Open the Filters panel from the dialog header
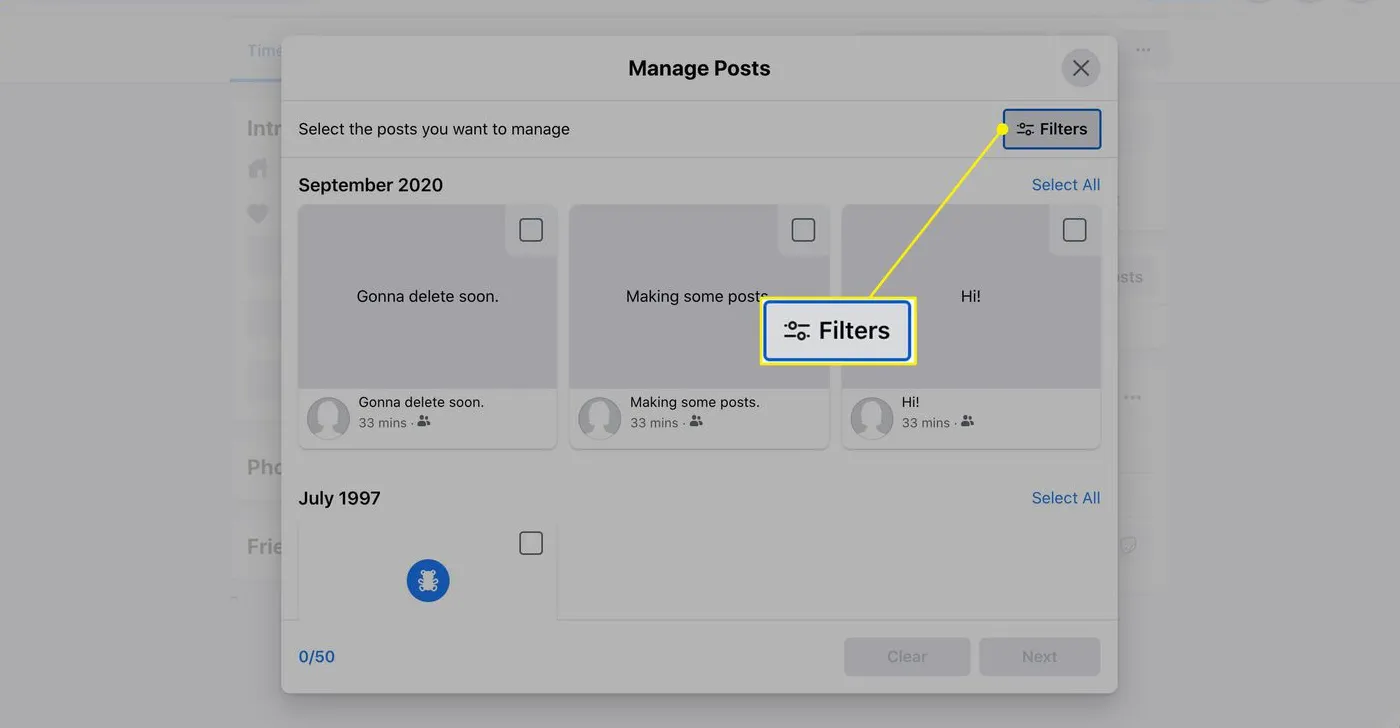 1051,129
